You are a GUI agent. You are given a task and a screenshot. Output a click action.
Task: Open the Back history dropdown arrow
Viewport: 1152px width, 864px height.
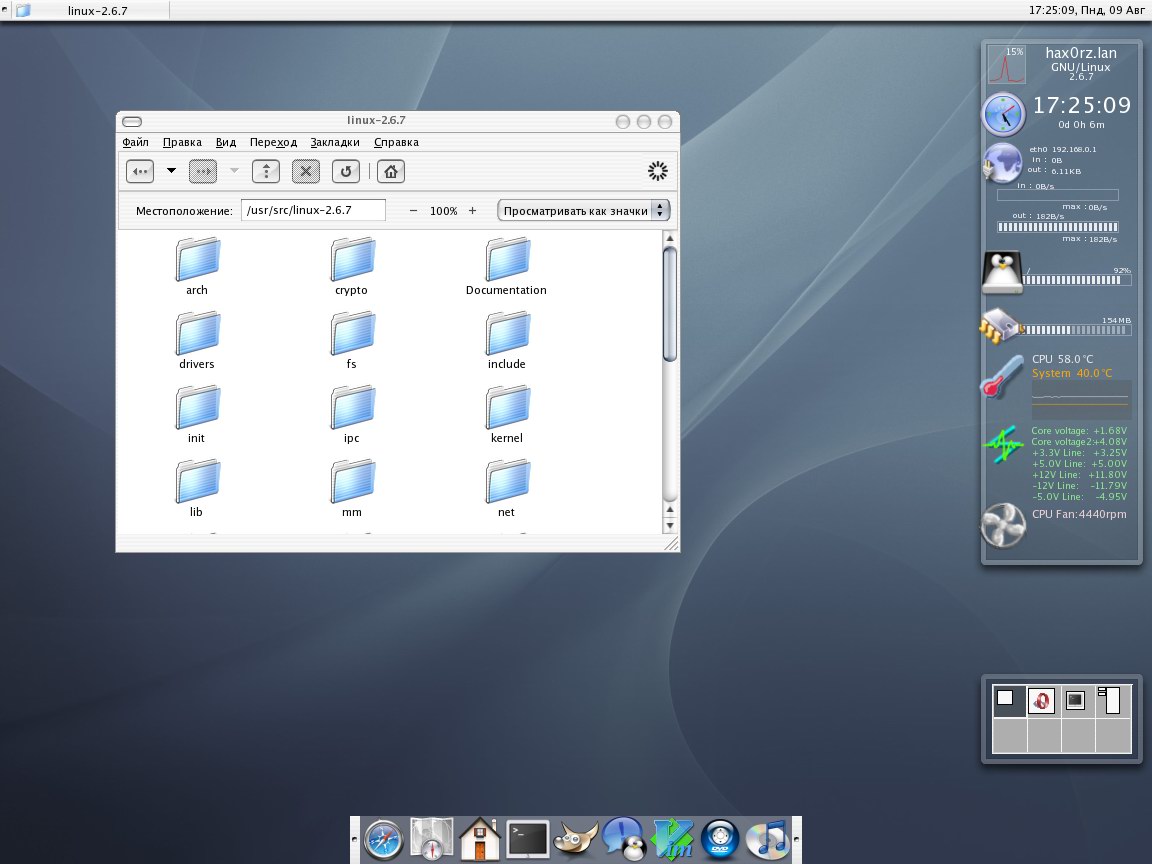[x=171, y=170]
